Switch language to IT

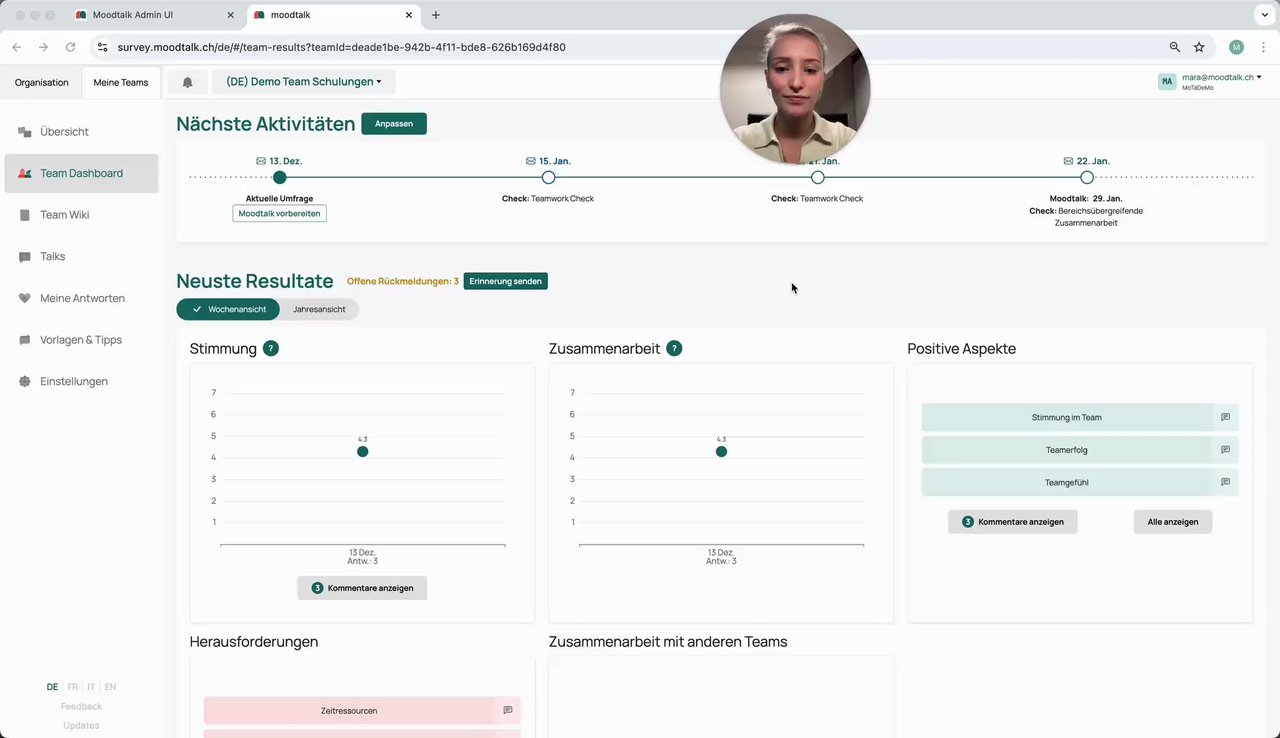(x=91, y=687)
